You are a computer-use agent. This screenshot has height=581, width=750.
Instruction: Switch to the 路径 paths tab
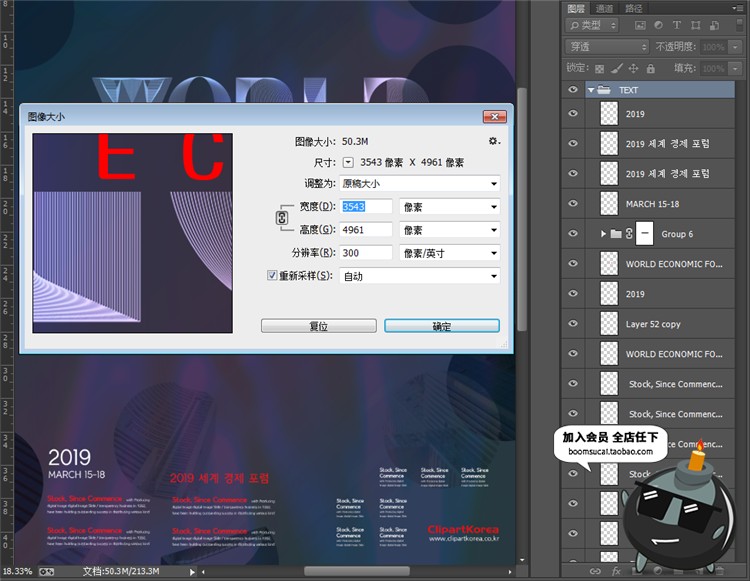pyautogui.click(x=634, y=8)
